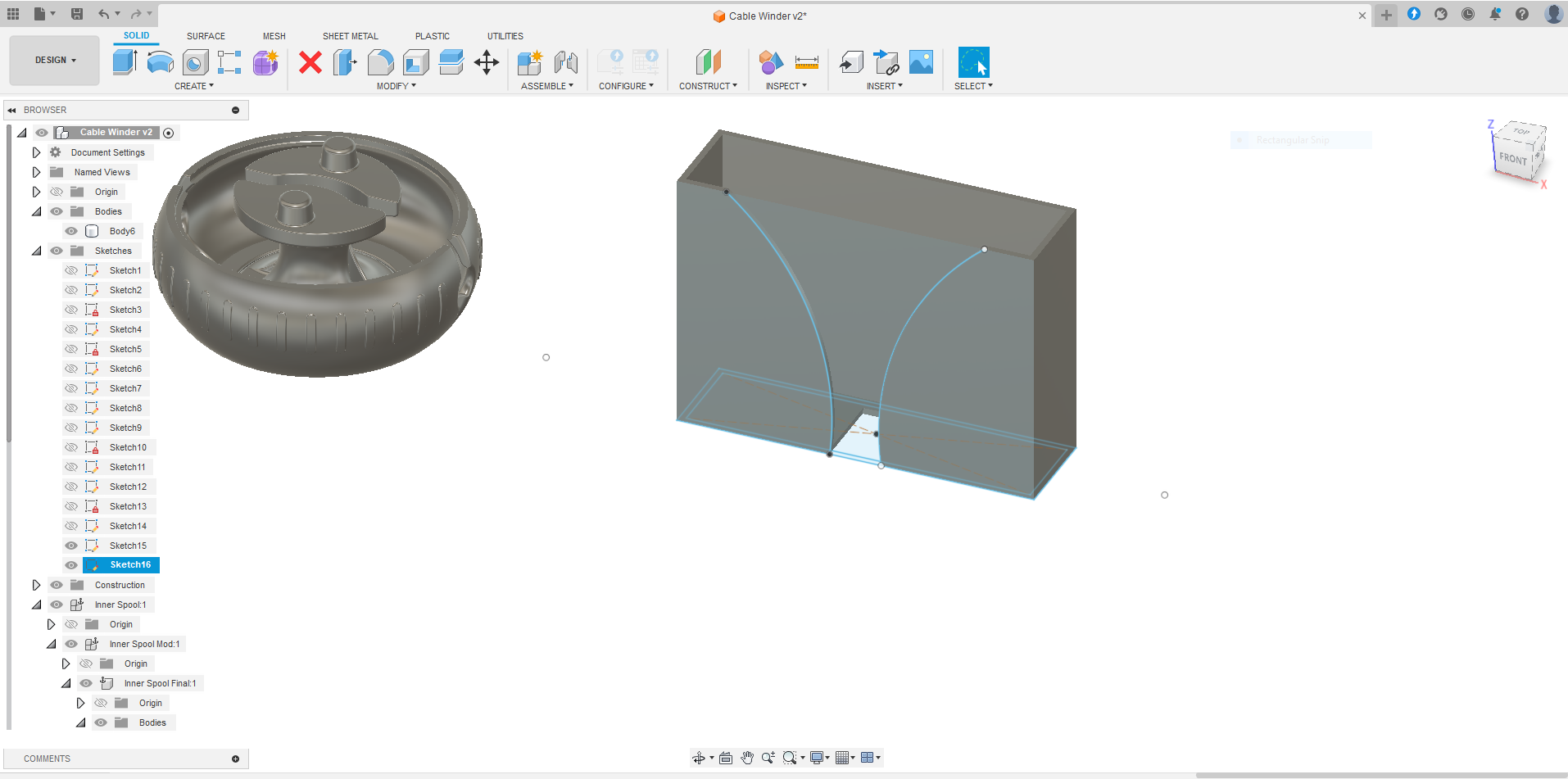Click the FRONT face of the view cube
The height and width of the screenshot is (779, 1568).
coord(1513,158)
